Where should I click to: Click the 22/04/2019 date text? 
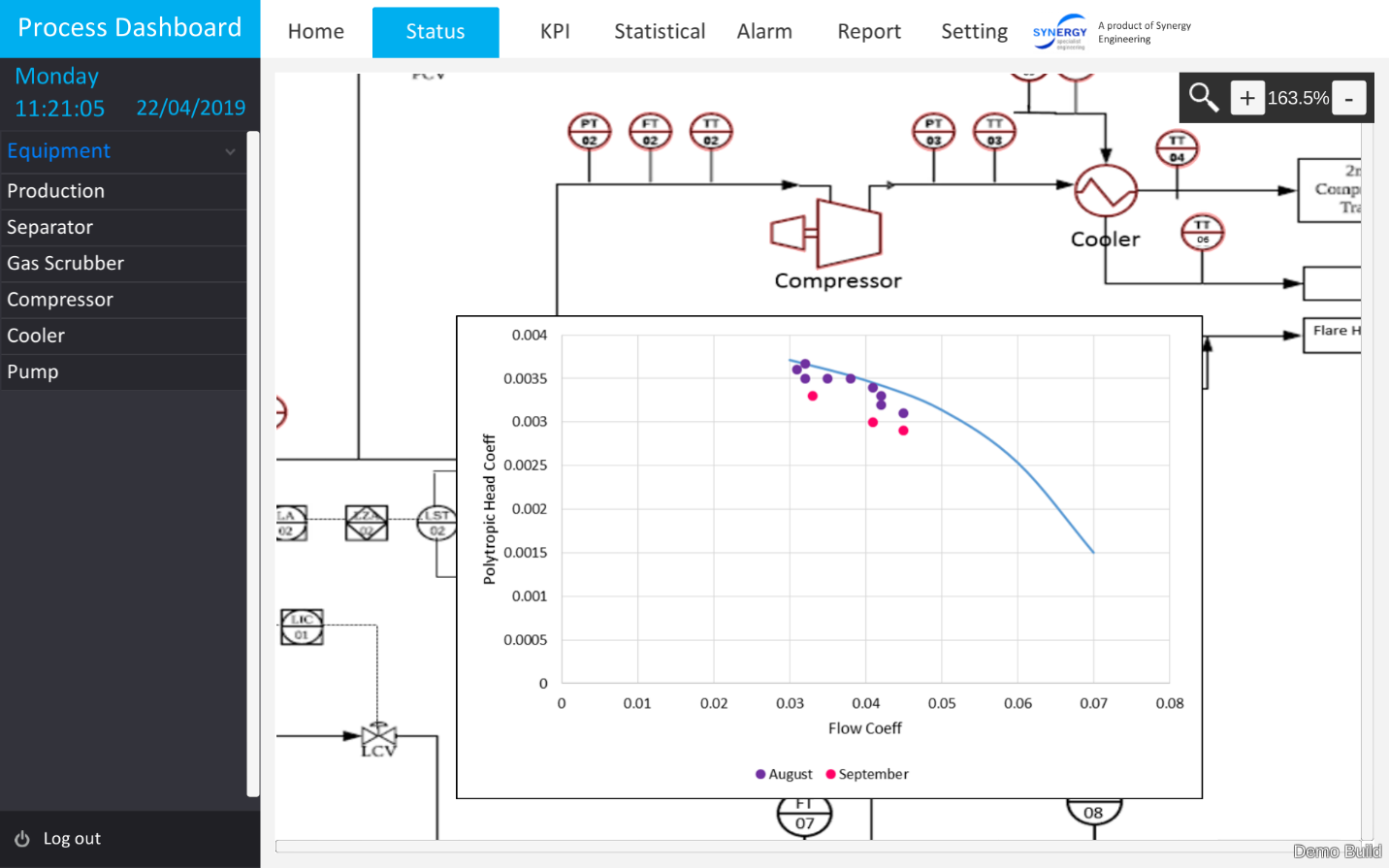191,108
